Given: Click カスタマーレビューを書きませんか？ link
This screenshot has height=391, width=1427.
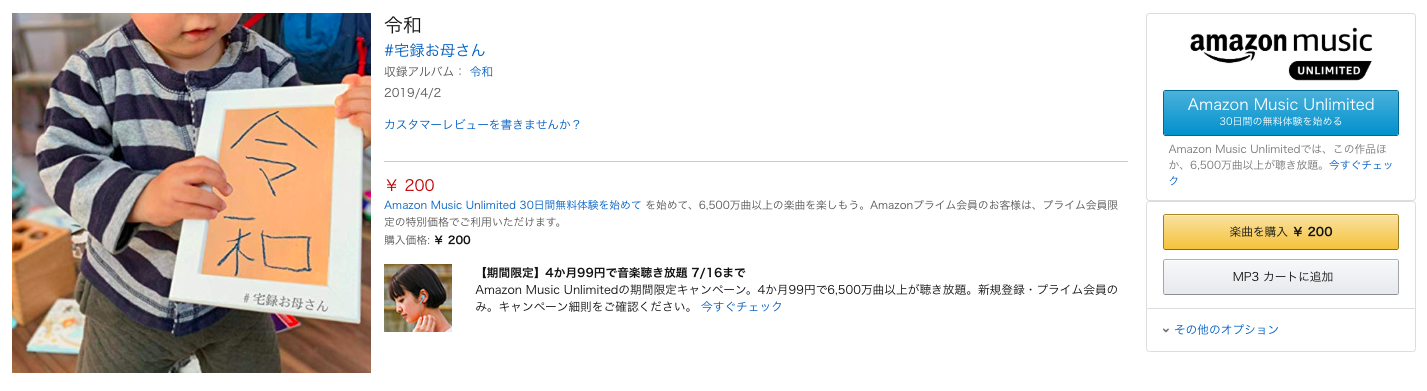Looking at the screenshot, I should [x=483, y=125].
